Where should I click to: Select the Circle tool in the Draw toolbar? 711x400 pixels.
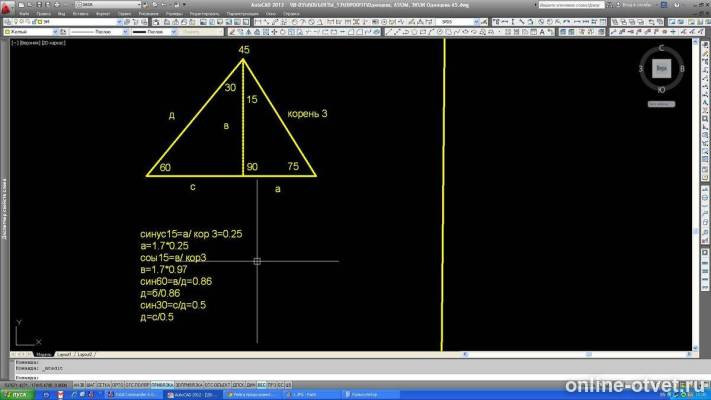point(440,32)
